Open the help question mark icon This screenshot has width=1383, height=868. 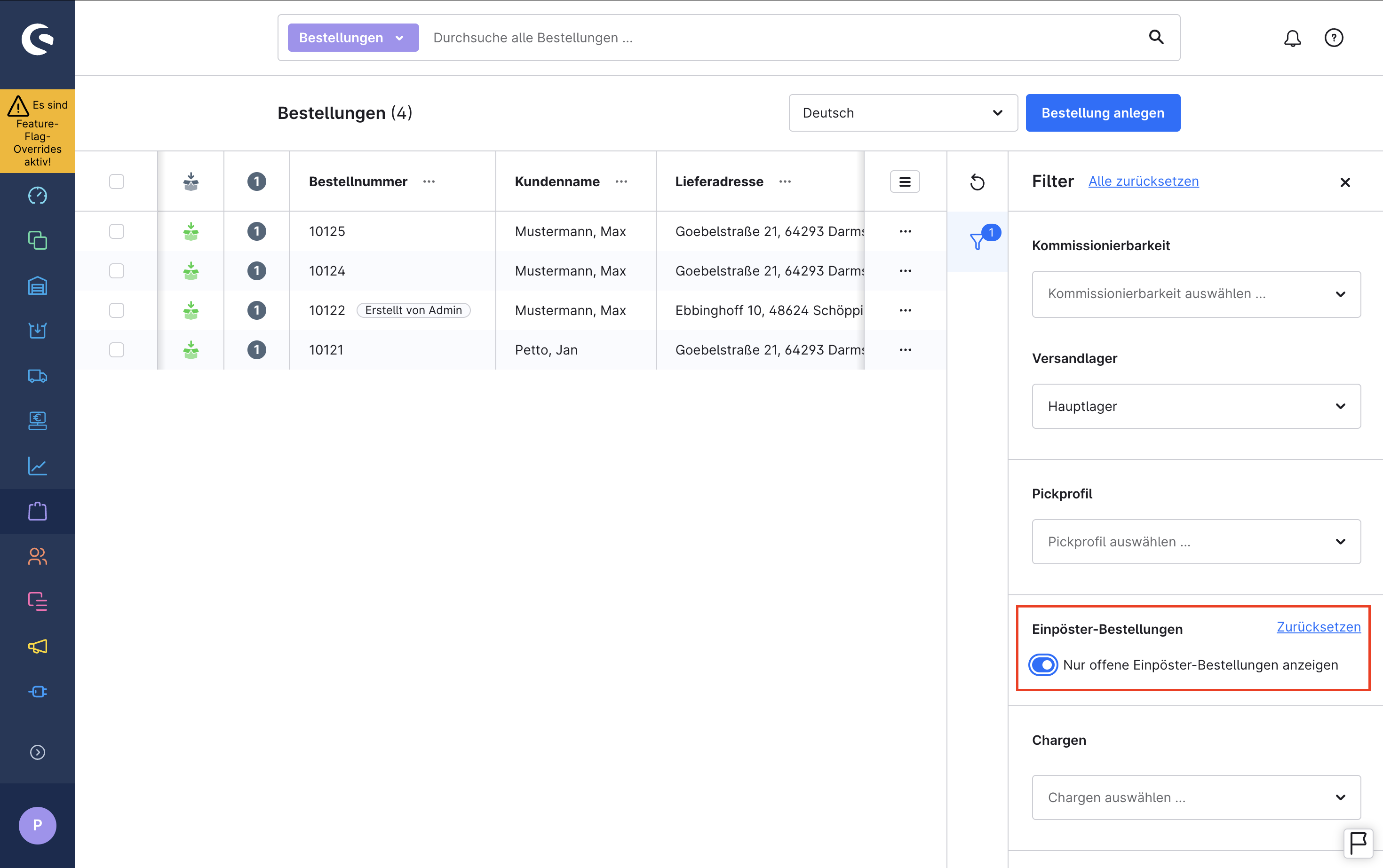(x=1334, y=38)
